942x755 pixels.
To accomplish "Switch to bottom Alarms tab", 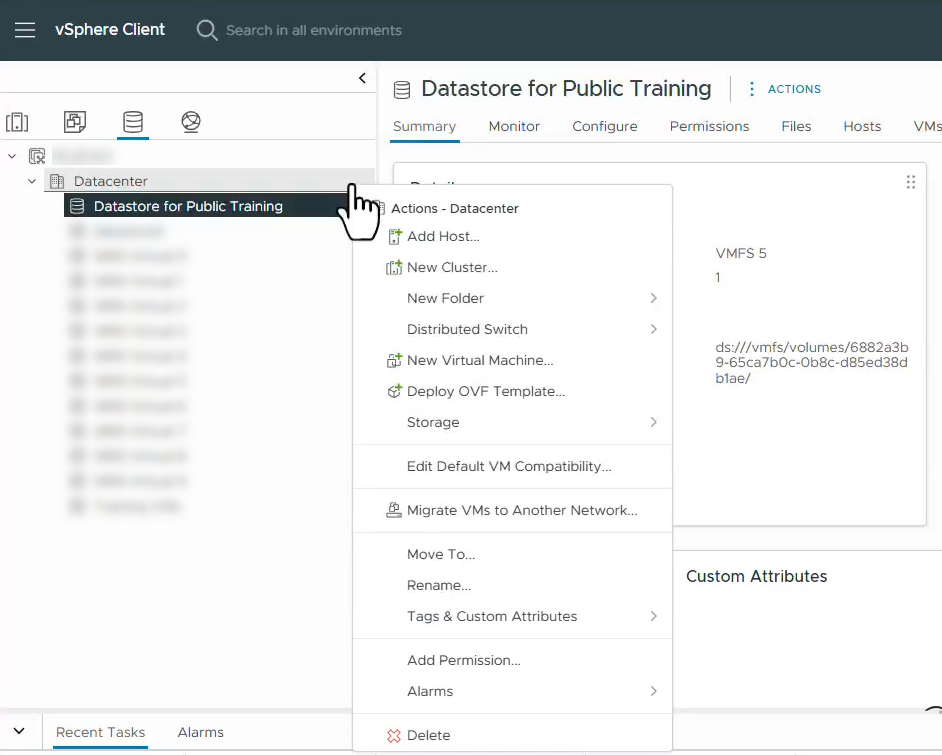I will coord(201,732).
